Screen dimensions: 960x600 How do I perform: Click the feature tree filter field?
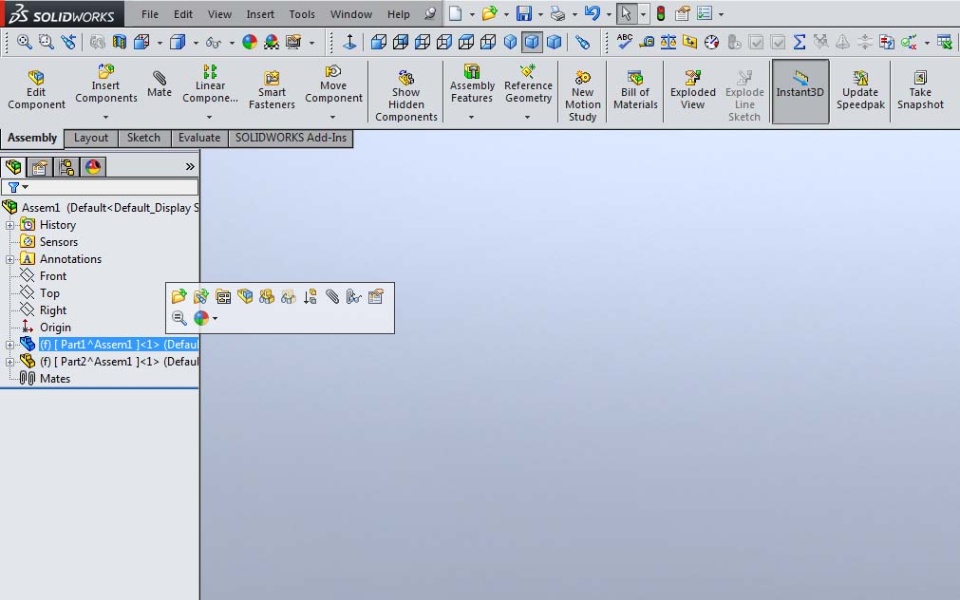(100, 187)
